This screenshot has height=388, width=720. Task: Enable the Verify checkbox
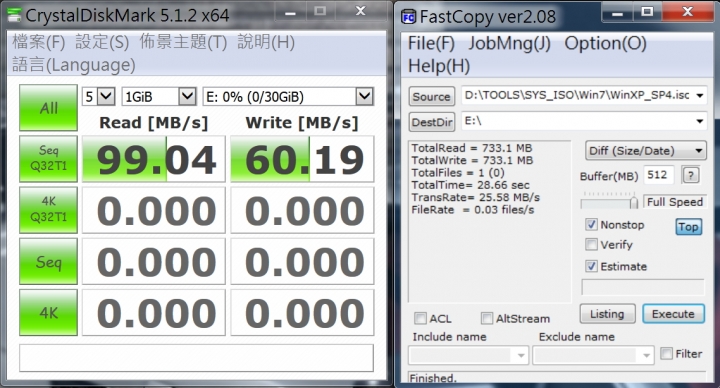coord(591,244)
